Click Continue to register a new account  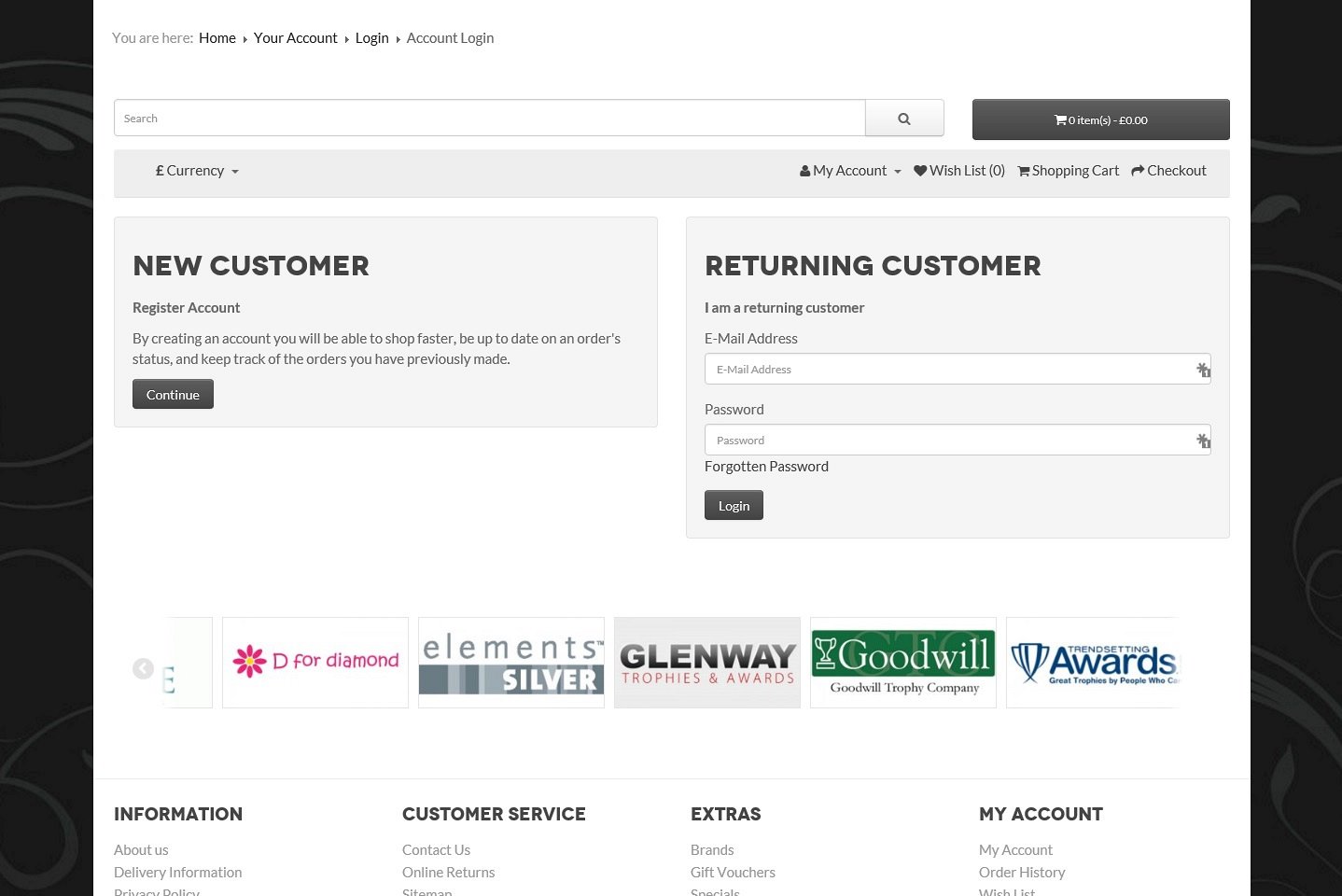point(173,394)
